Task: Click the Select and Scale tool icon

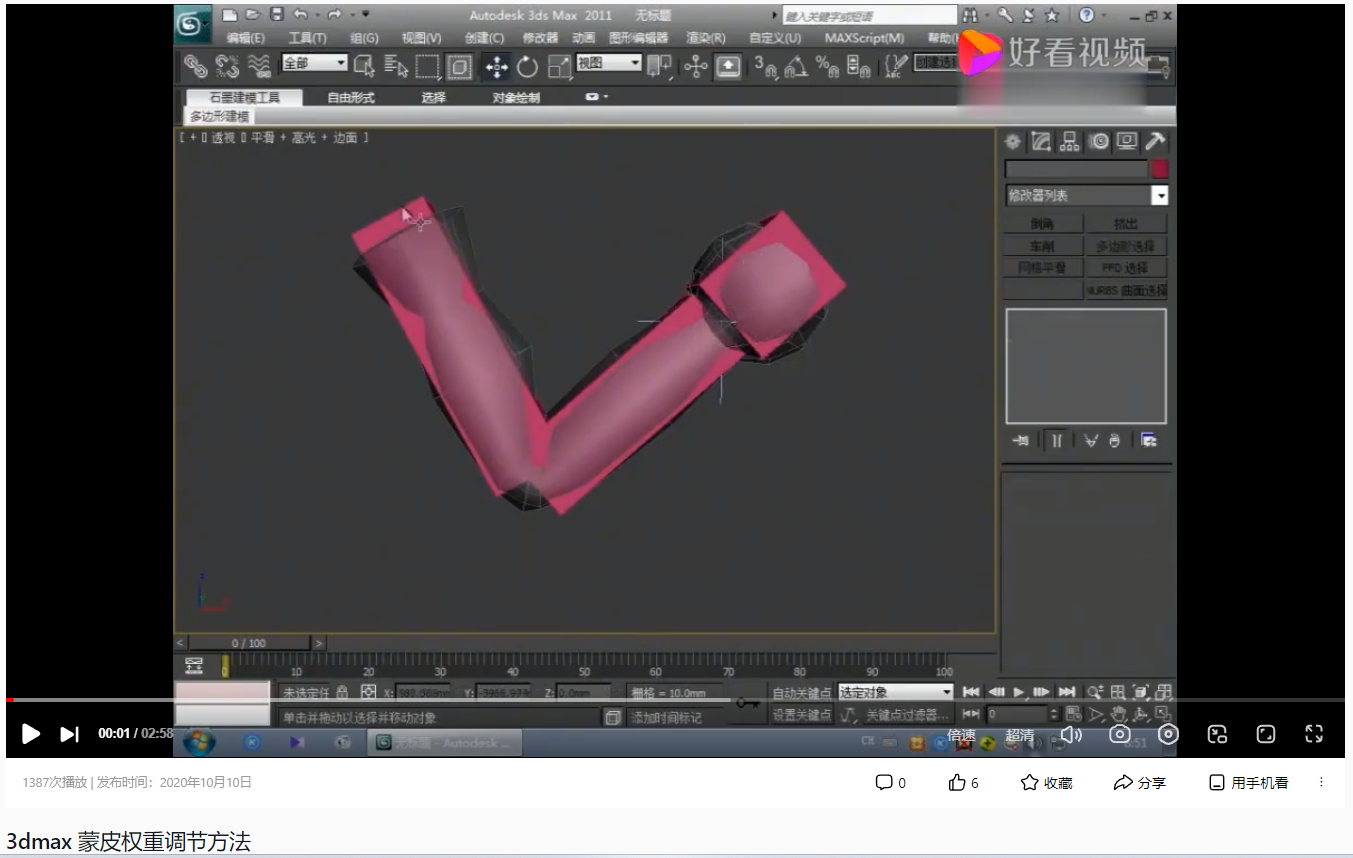Action: pyautogui.click(x=559, y=67)
